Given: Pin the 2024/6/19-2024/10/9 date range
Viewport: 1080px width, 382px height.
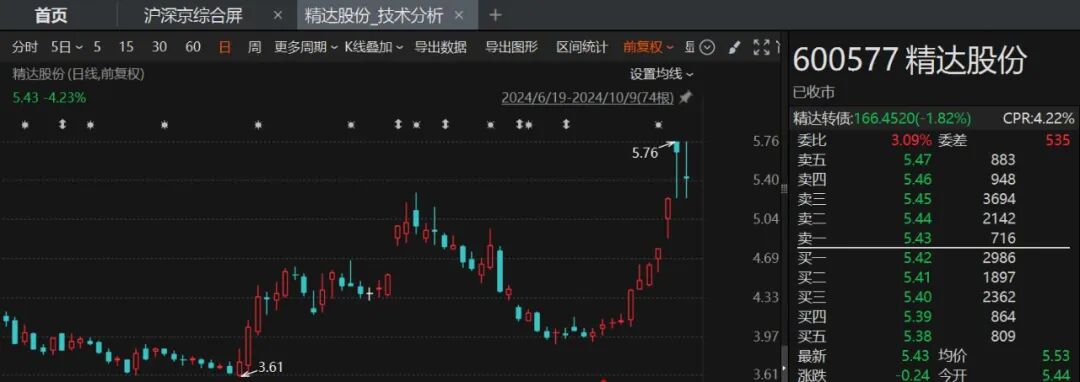Looking at the screenshot, I should 685,98.
